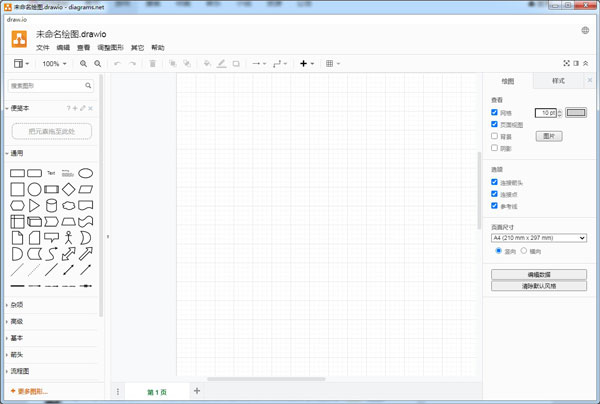This screenshot has height=404, width=600.
Task: Open the plus insert dropdown
Action: click(307, 64)
